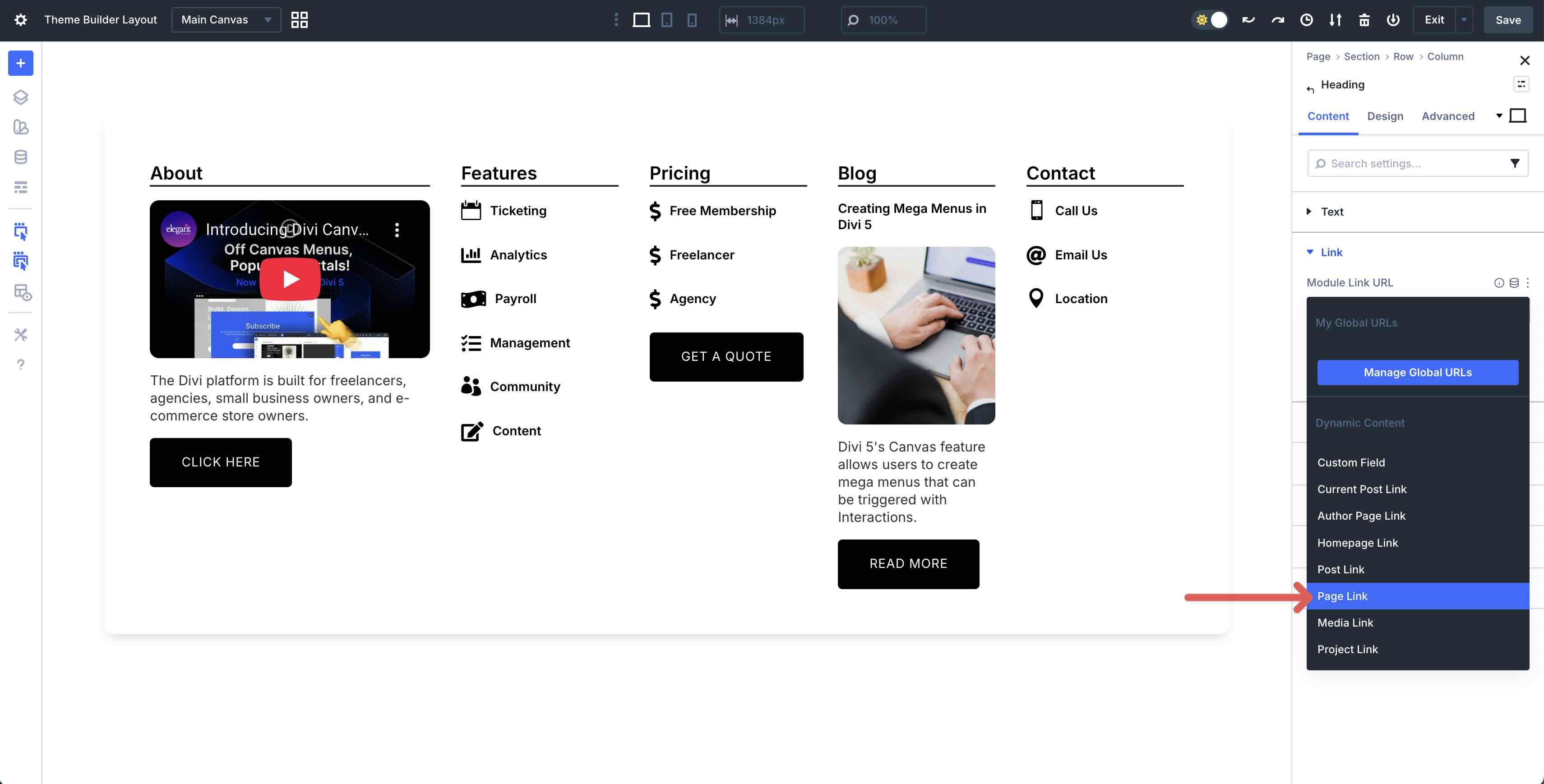Switch to phone preview icon

(692, 20)
